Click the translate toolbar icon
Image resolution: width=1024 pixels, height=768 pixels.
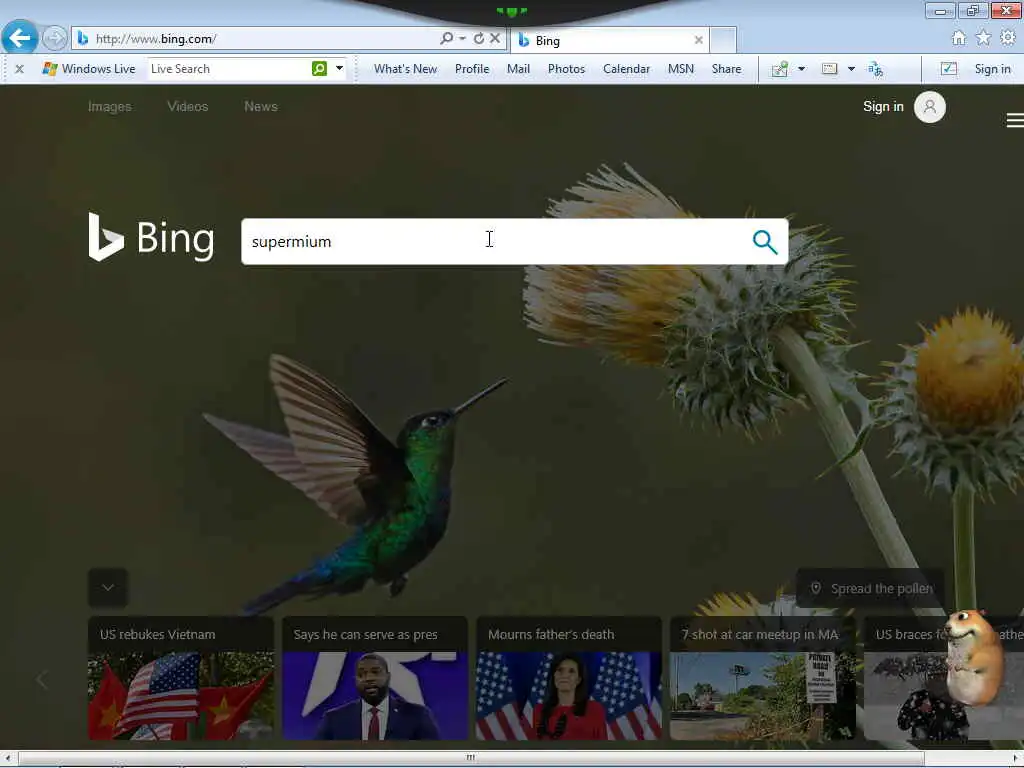point(876,69)
